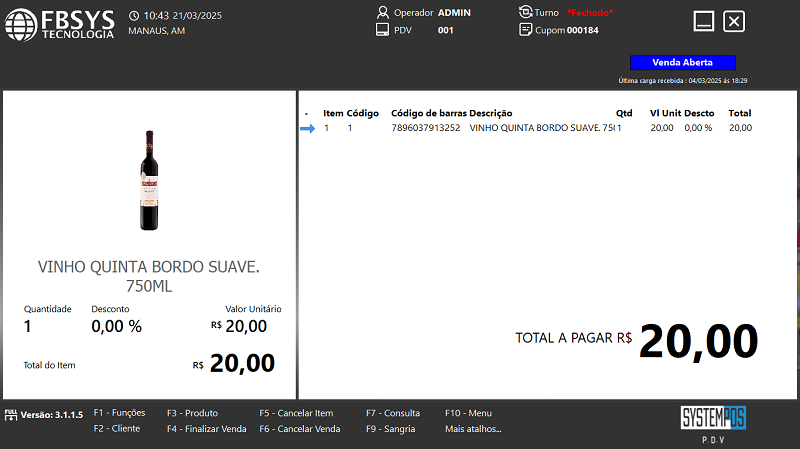Click the clock icon beside 10:43
The height and width of the screenshot is (449, 800).
pos(134,16)
